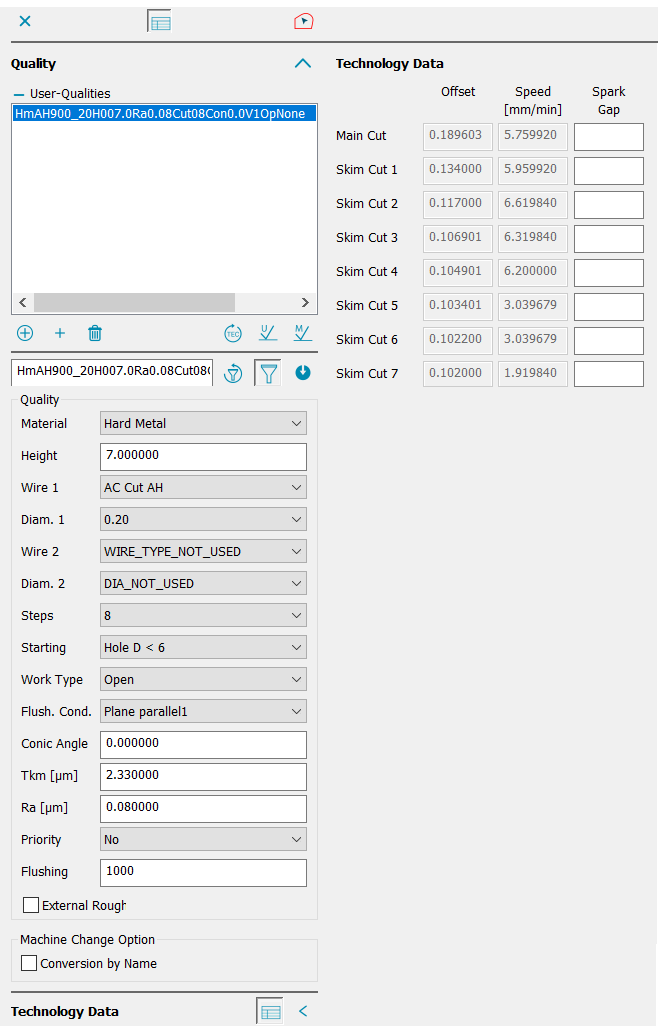Click the circled plus add icon
Viewport: 658px width, 1026px height.
[25, 333]
